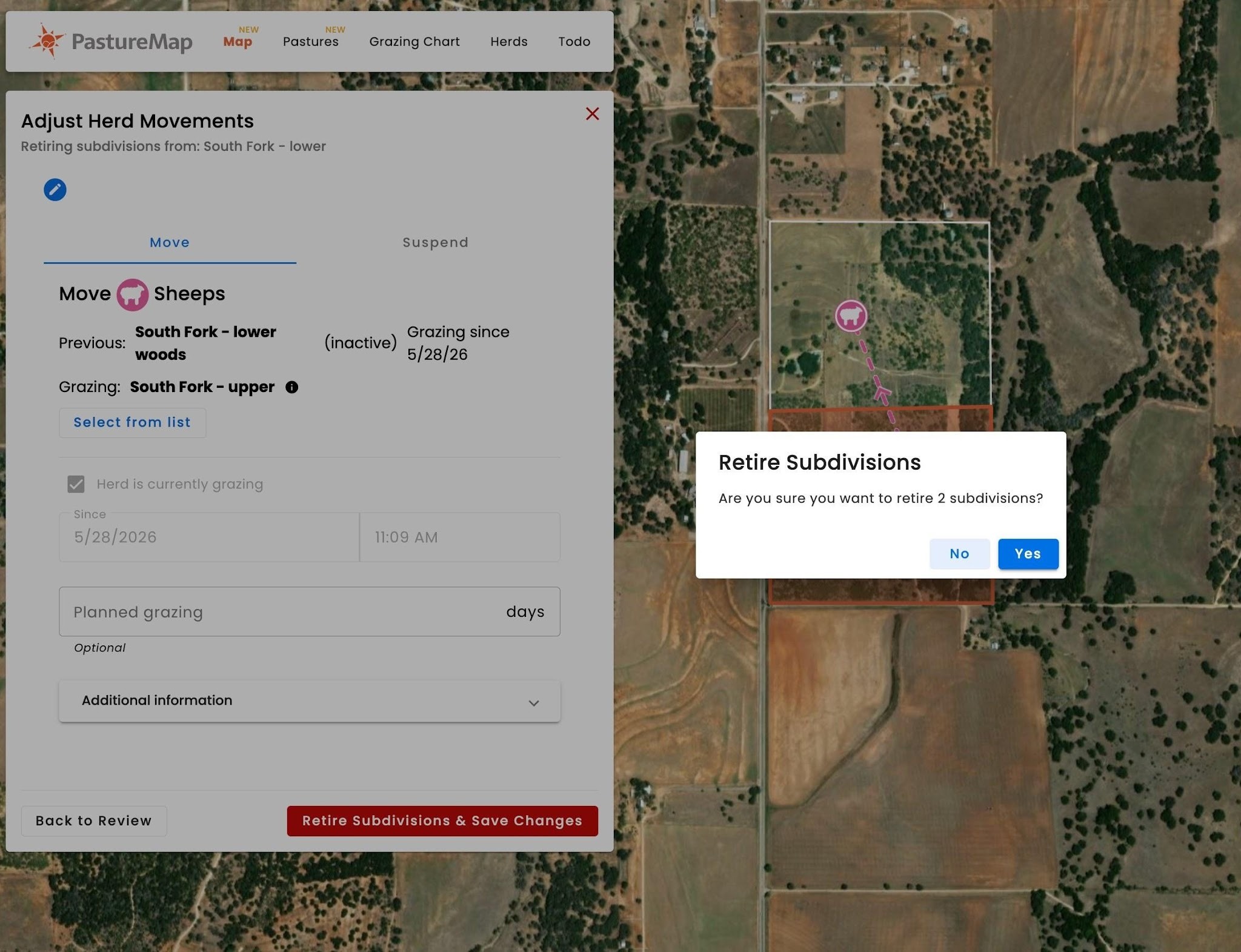
Task: Decline with the No button in dialog
Action: (x=960, y=554)
